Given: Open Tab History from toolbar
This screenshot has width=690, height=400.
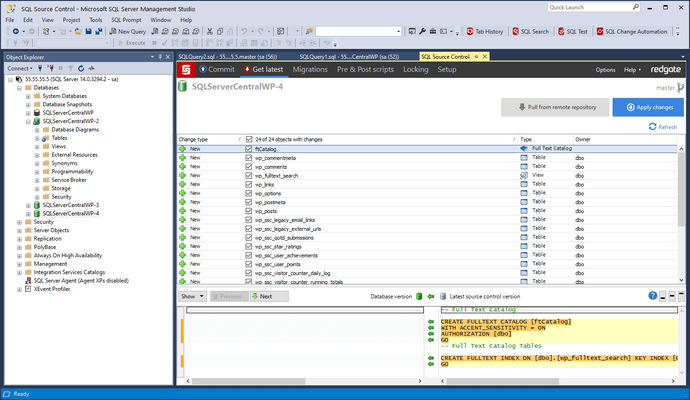Looking at the screenshot, I should (x=484, y=31).
